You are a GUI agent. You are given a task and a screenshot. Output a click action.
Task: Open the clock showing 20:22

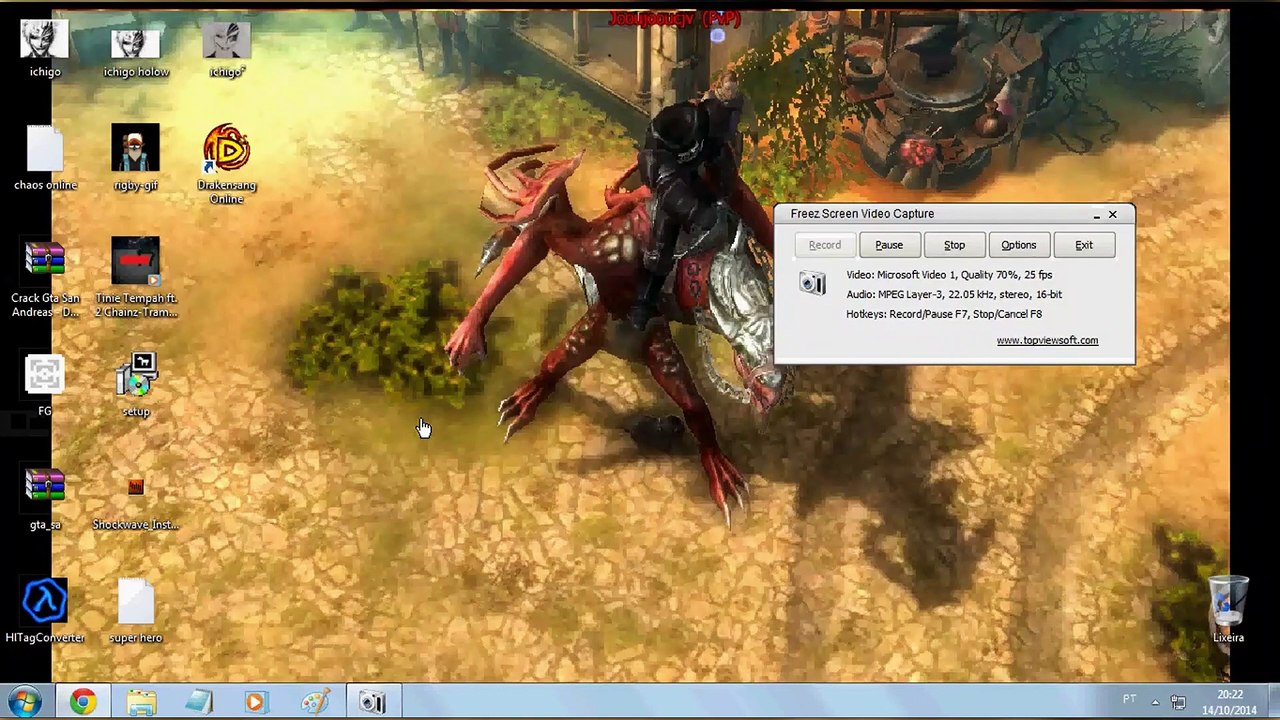[1230, 702]
